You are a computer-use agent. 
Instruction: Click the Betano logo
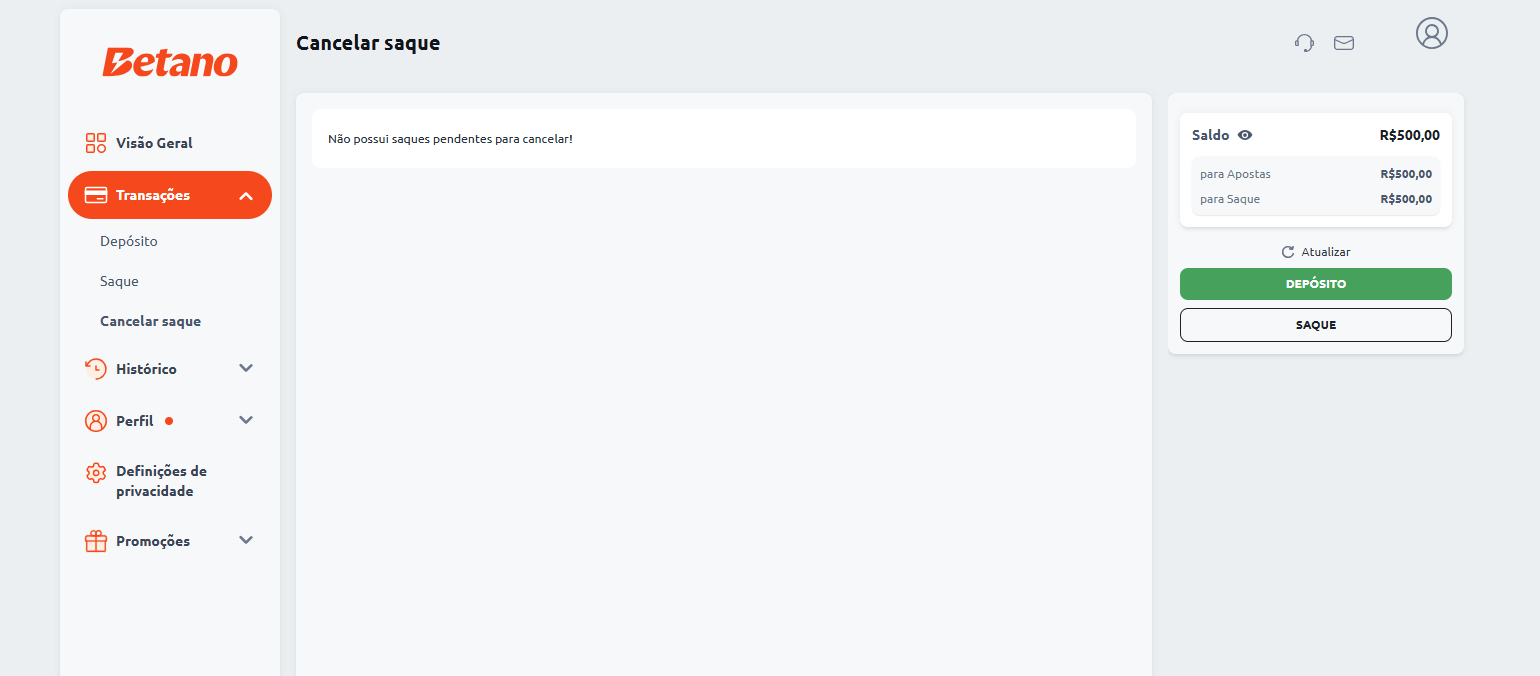coord(170,62)
